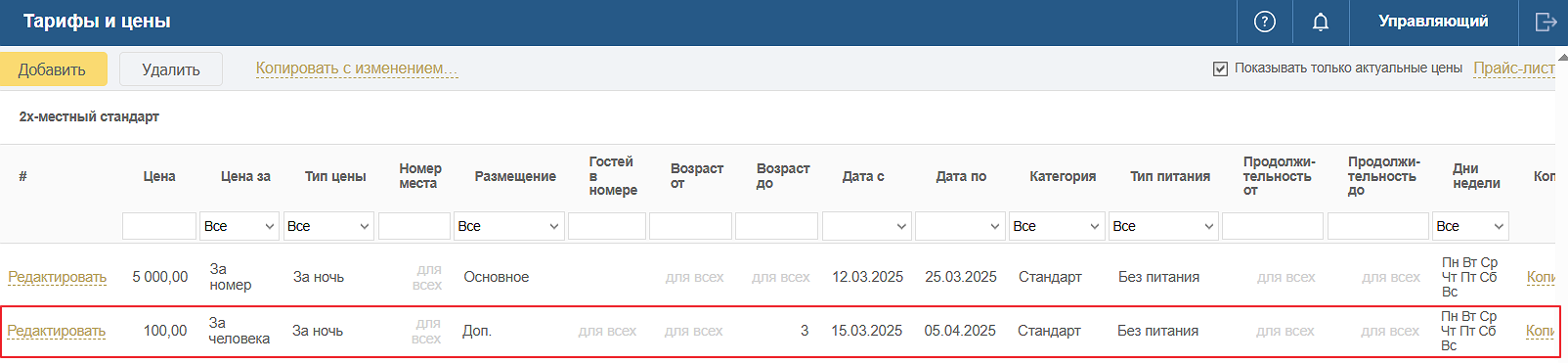
Task: Expand the Категория filter dropdown
Action: click(x=1057, y=226)
